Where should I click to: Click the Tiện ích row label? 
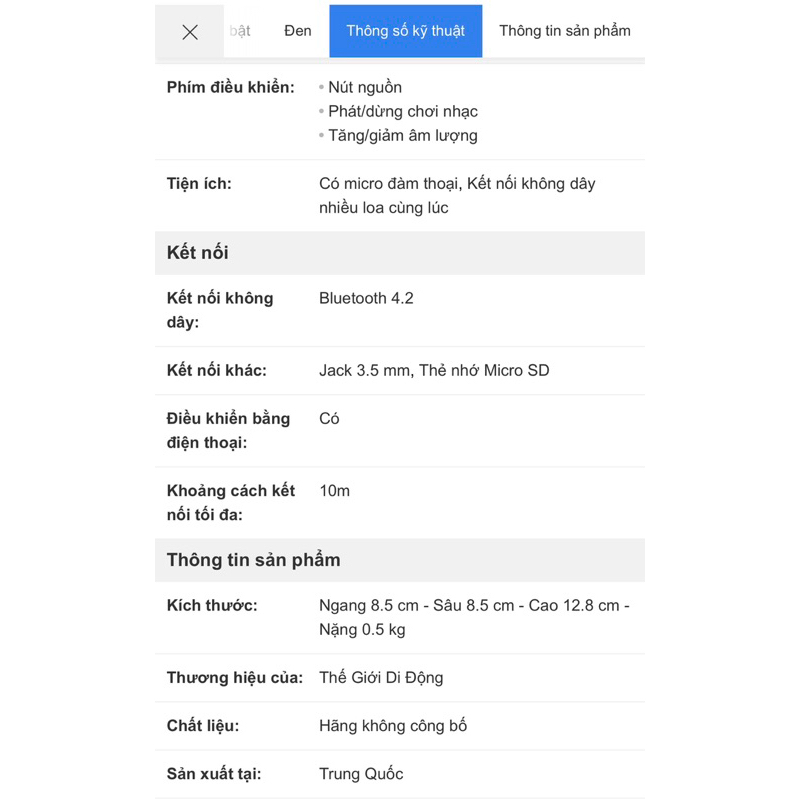(x=199, y=184)
